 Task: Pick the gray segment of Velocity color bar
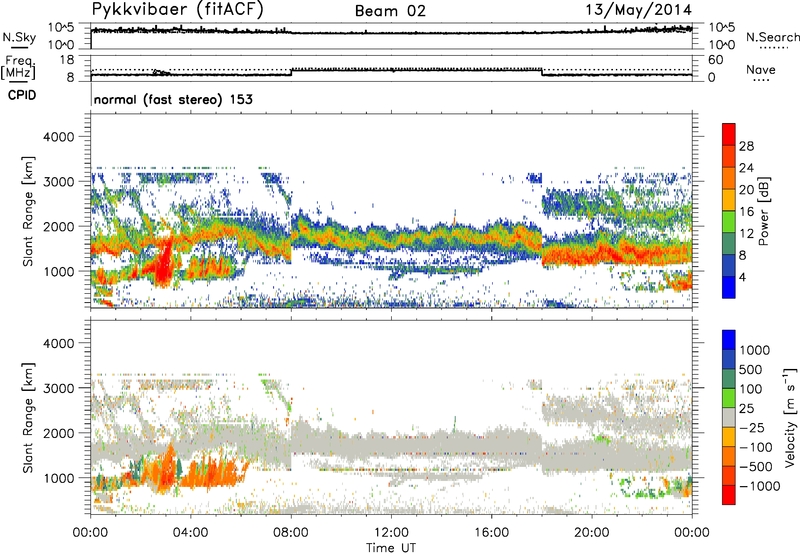click(729, 417)
